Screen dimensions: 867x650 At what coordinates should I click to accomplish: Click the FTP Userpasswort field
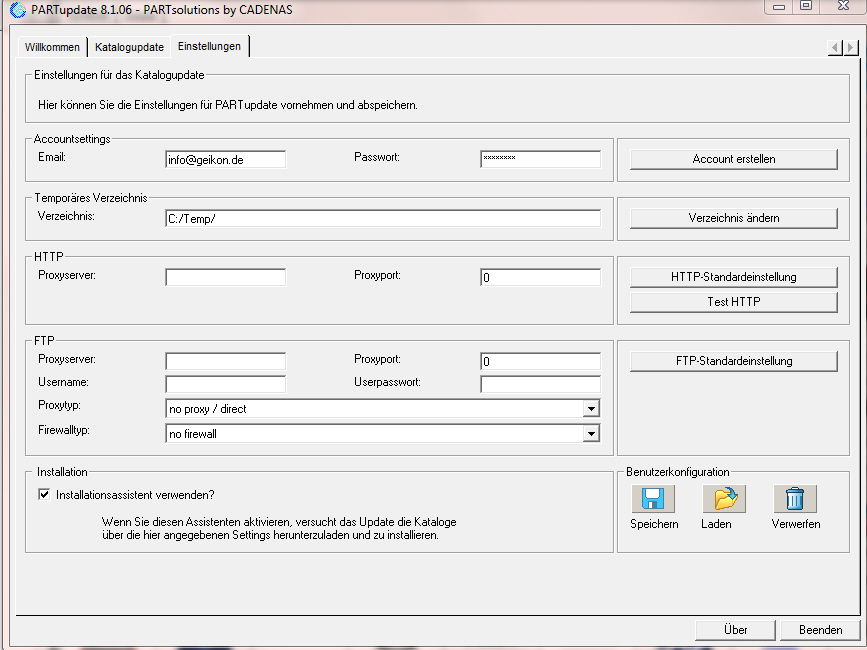point(540,384)
